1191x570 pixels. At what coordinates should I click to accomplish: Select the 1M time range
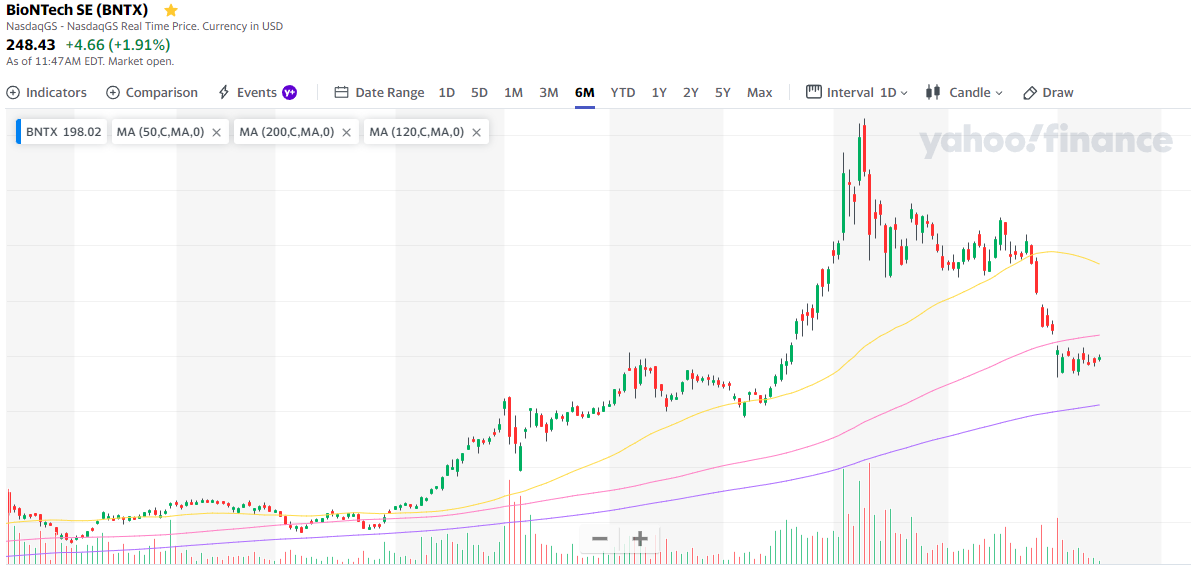(x=513, y=93)
